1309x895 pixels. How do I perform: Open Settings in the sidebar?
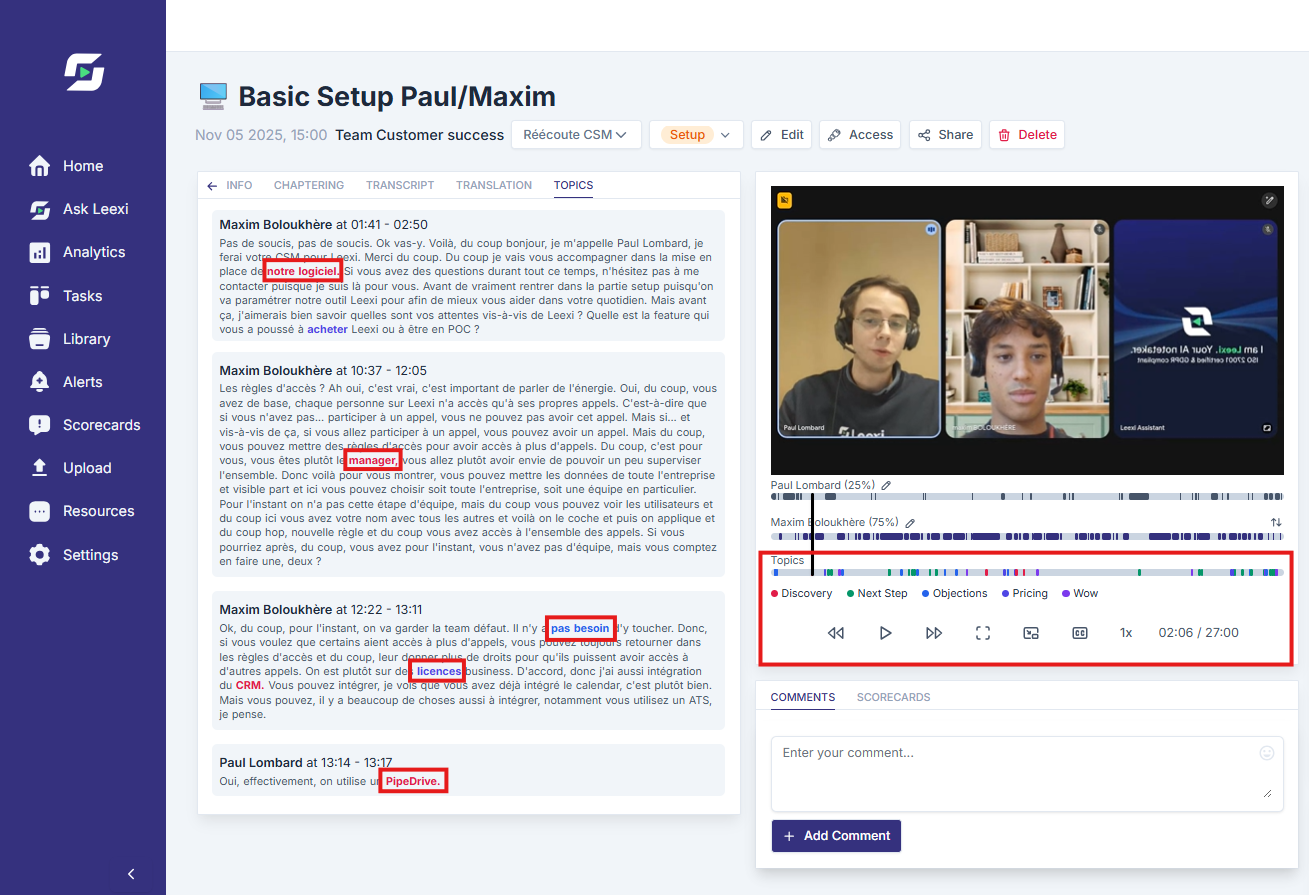click(x=73, y=555)
